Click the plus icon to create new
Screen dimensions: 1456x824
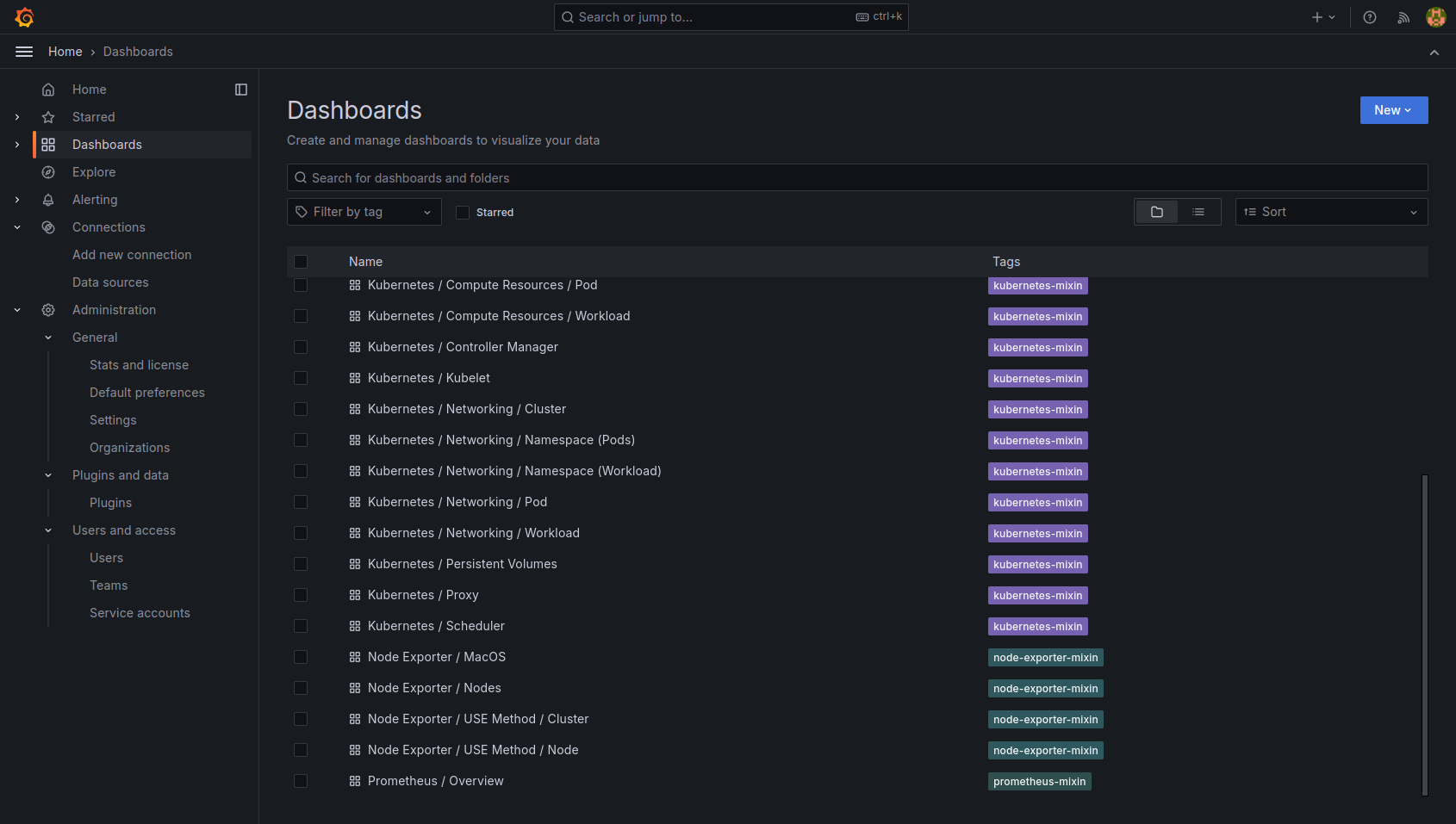(1317, 17)
